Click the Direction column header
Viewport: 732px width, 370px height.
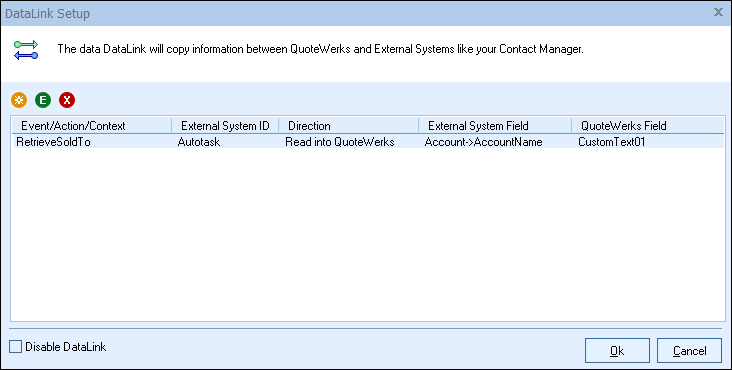(348, 126)
